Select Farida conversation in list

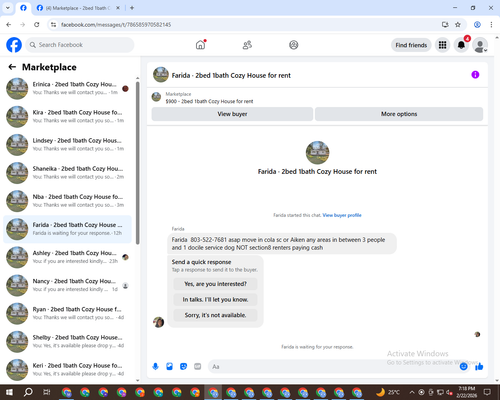click(67, 229)
